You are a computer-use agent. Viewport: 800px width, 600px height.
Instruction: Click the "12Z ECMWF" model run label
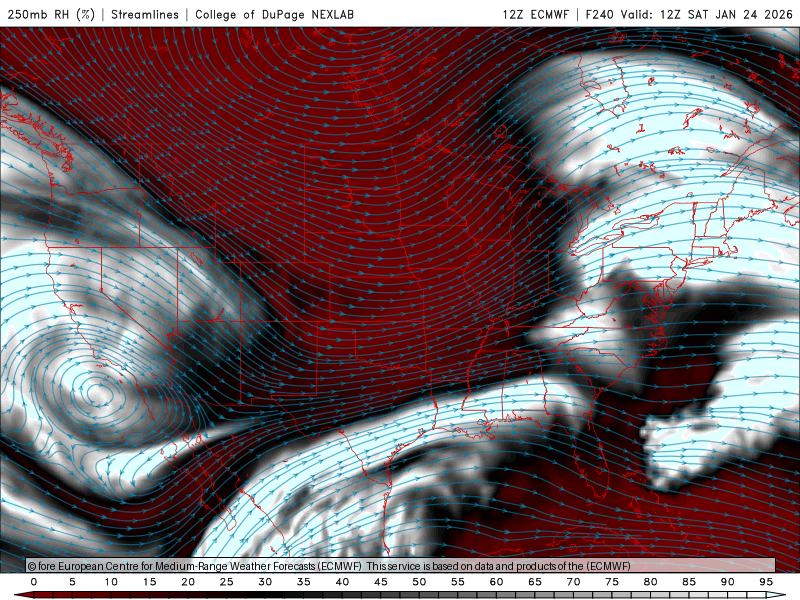tap(536, 15)
